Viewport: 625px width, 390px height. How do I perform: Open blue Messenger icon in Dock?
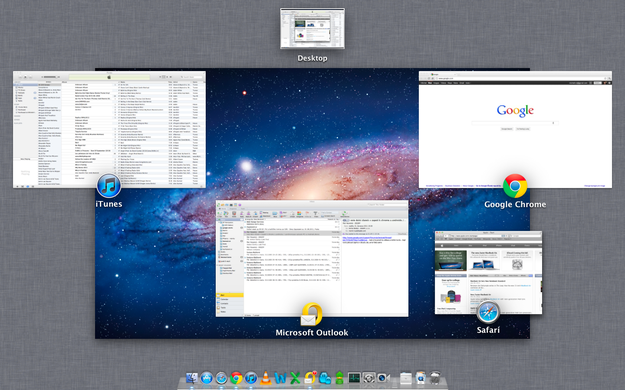(x=325, y=378)
